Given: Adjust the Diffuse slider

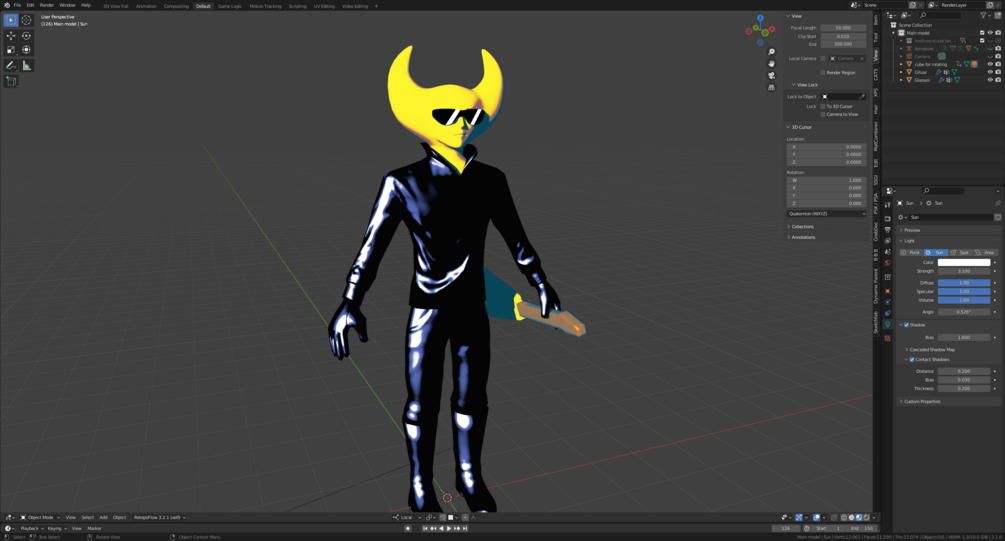Looking at the screenshot, I should 964,283.
